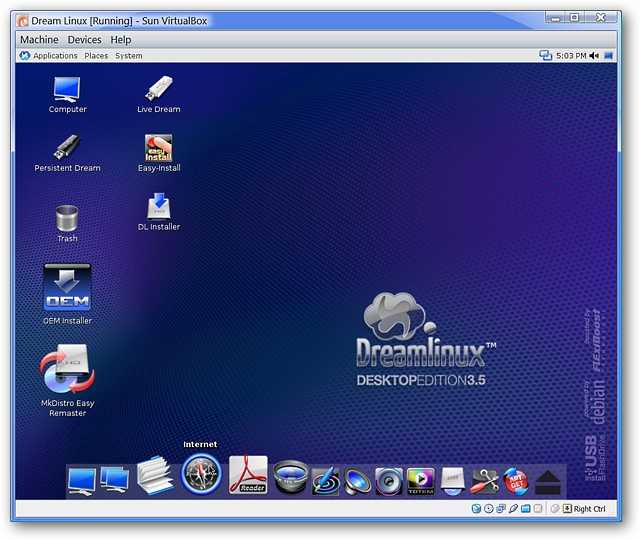The width and height of the screenshot is (640, 540).
Task: Click the Dreamlinux logo icon beside Applications
Action: [x=24, y=56]
